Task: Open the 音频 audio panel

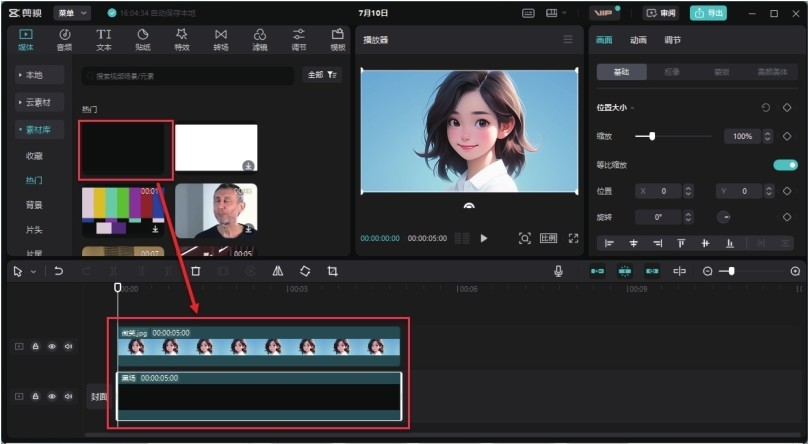Action: click(64, 40)
